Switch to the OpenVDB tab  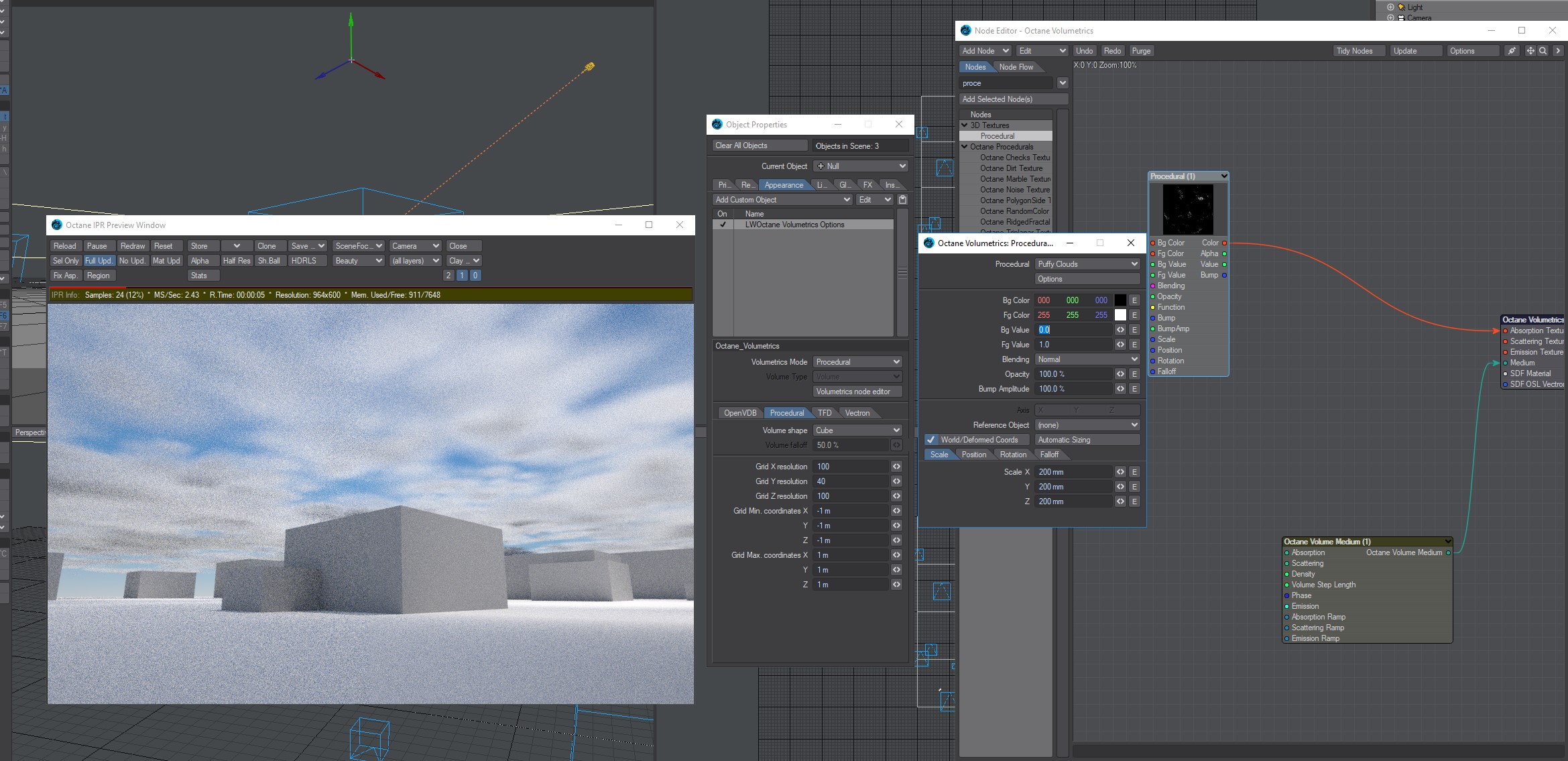pos(739,413)
